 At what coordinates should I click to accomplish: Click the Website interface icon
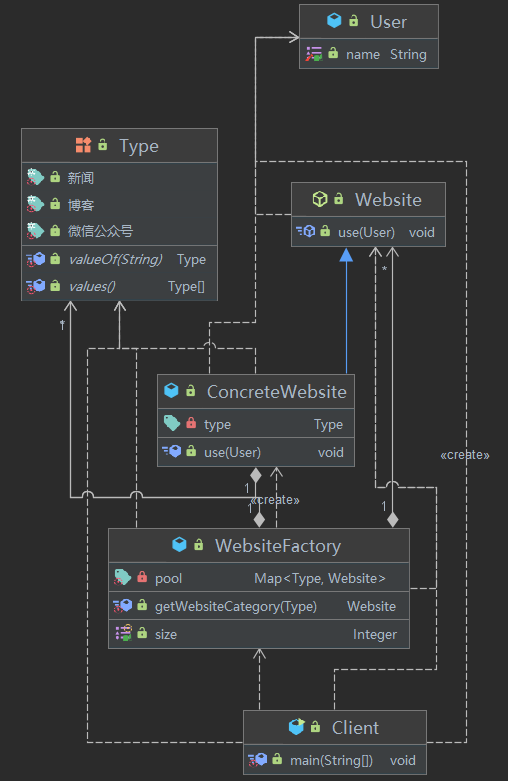(x=320, y=199)
